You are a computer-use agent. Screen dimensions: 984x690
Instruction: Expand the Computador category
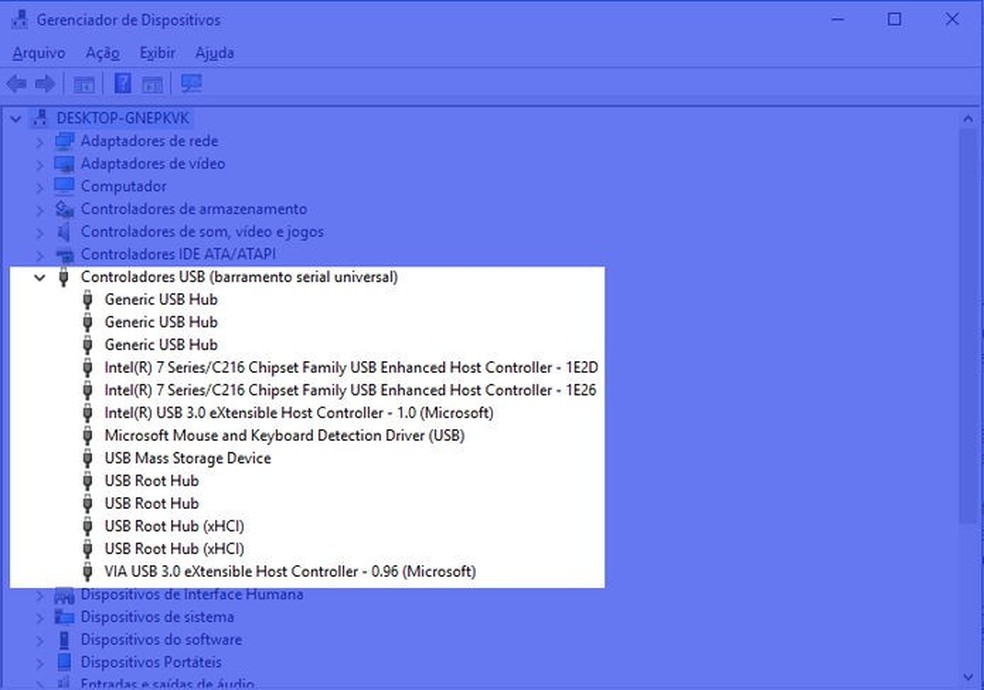[40, 187]
